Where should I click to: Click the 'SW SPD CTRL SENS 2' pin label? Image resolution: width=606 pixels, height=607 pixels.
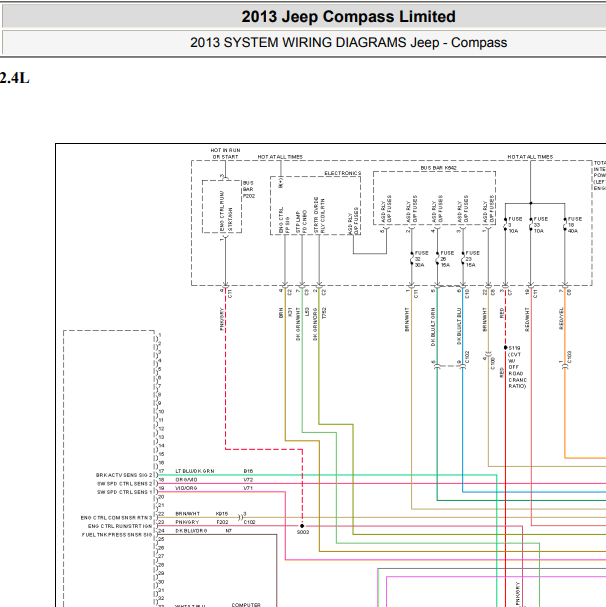[x=125, y=484]
